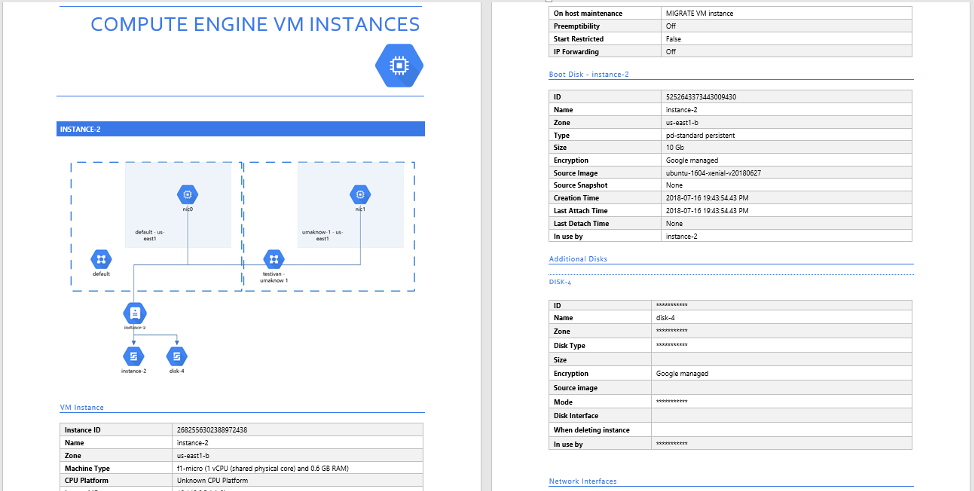The width and height of the screenshot is (974, 491).
Task: Click the Boot Disk - instance-2 heading
Action: [589, 74]
